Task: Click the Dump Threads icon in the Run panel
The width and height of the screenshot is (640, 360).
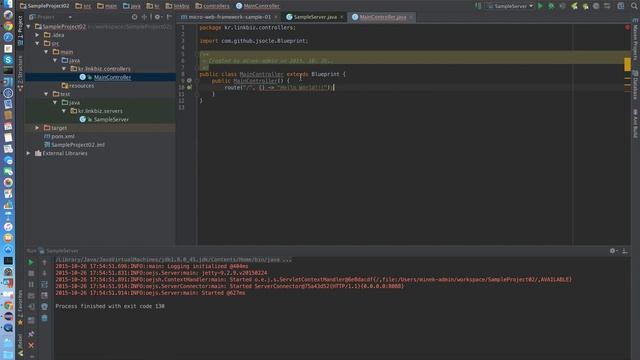Action: click(31, 295)
